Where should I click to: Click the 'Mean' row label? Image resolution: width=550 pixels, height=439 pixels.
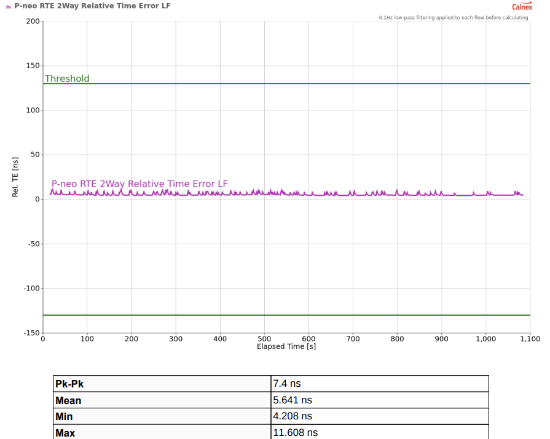click(x=162, y=400)
